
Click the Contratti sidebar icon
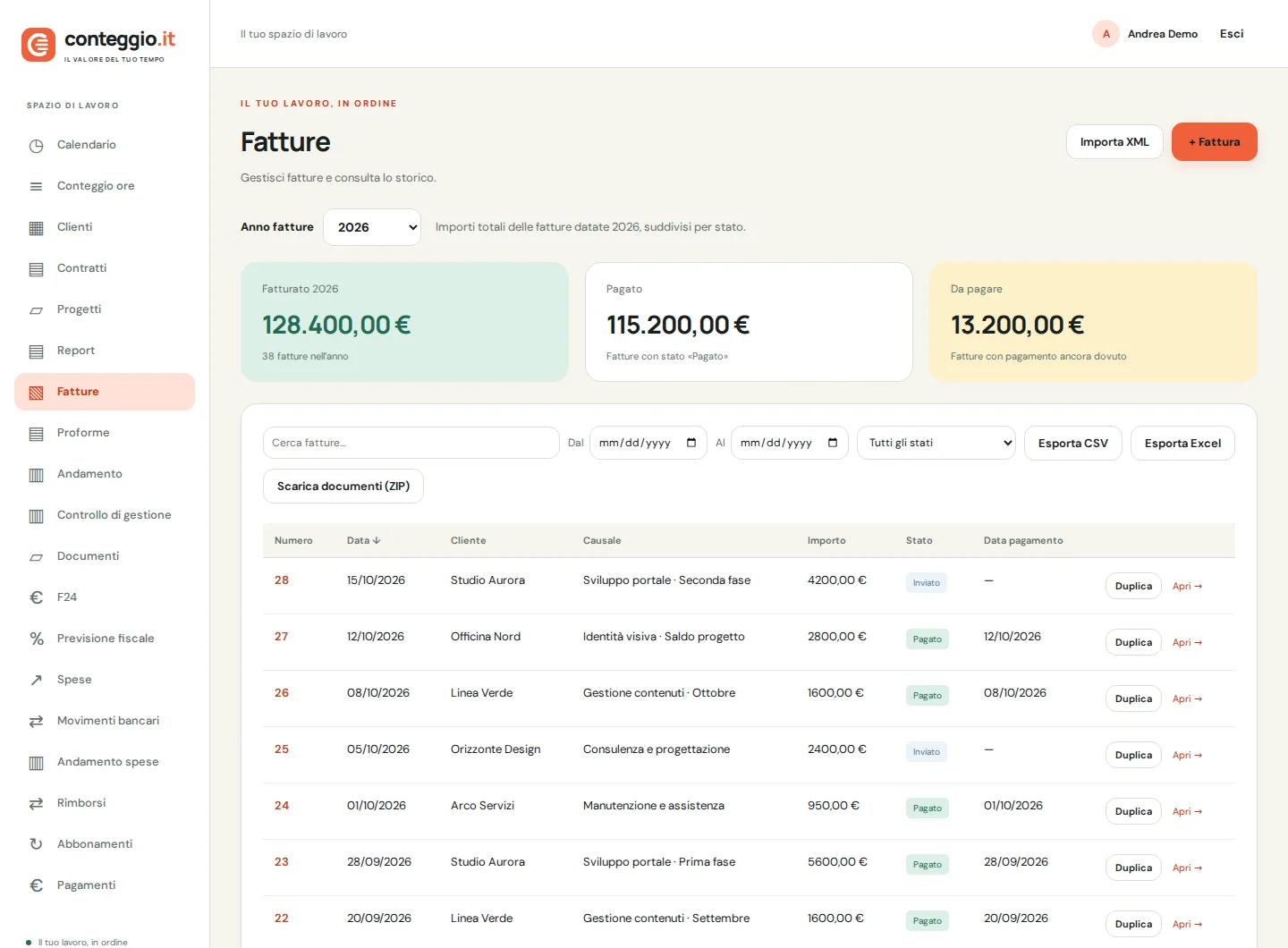(x=36, y=269)
